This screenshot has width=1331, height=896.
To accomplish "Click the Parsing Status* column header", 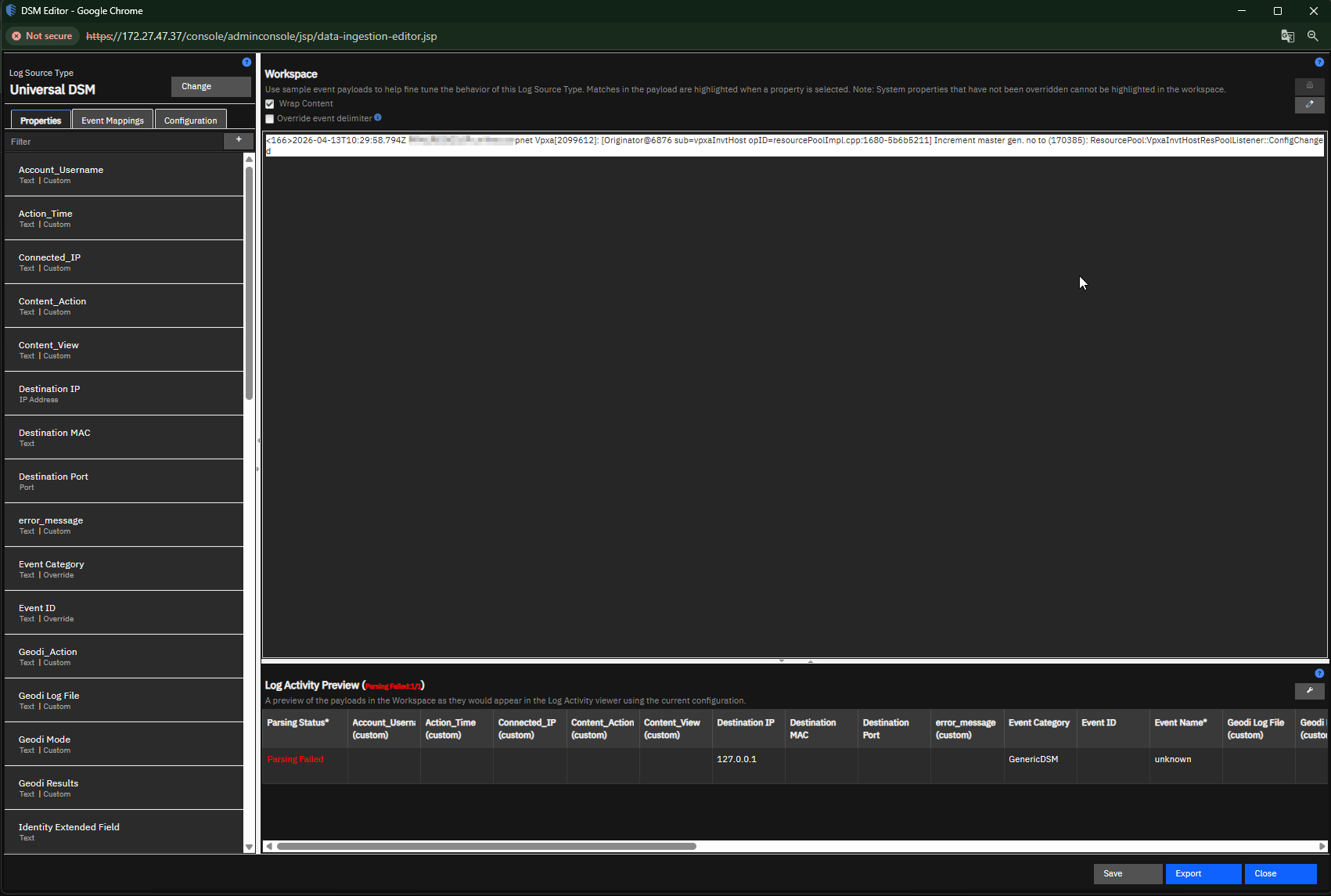I will point(305,729).
